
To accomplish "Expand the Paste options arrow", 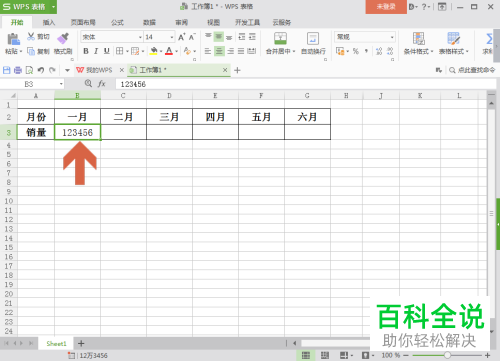I will tap(21, 52).
